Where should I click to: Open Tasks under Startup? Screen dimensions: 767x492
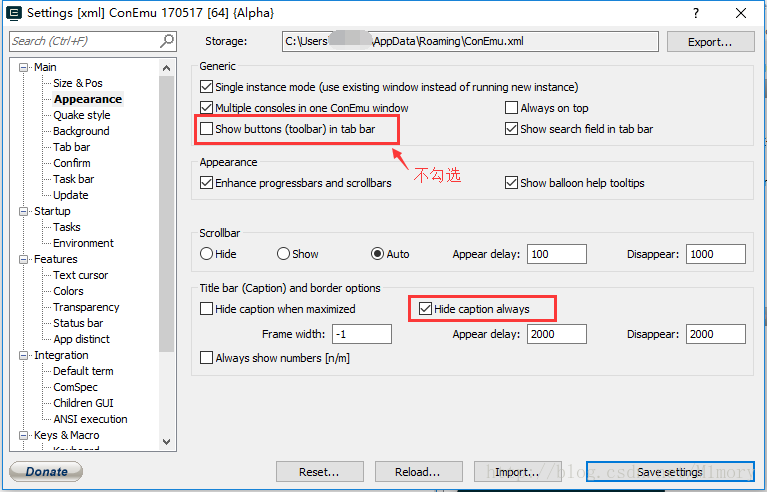click(x=67, y=227)
